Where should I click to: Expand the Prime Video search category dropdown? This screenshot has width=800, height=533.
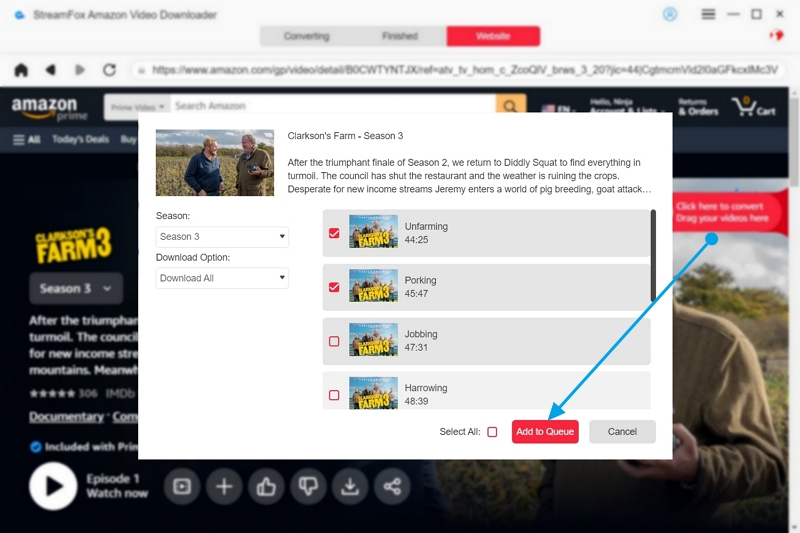137,107
